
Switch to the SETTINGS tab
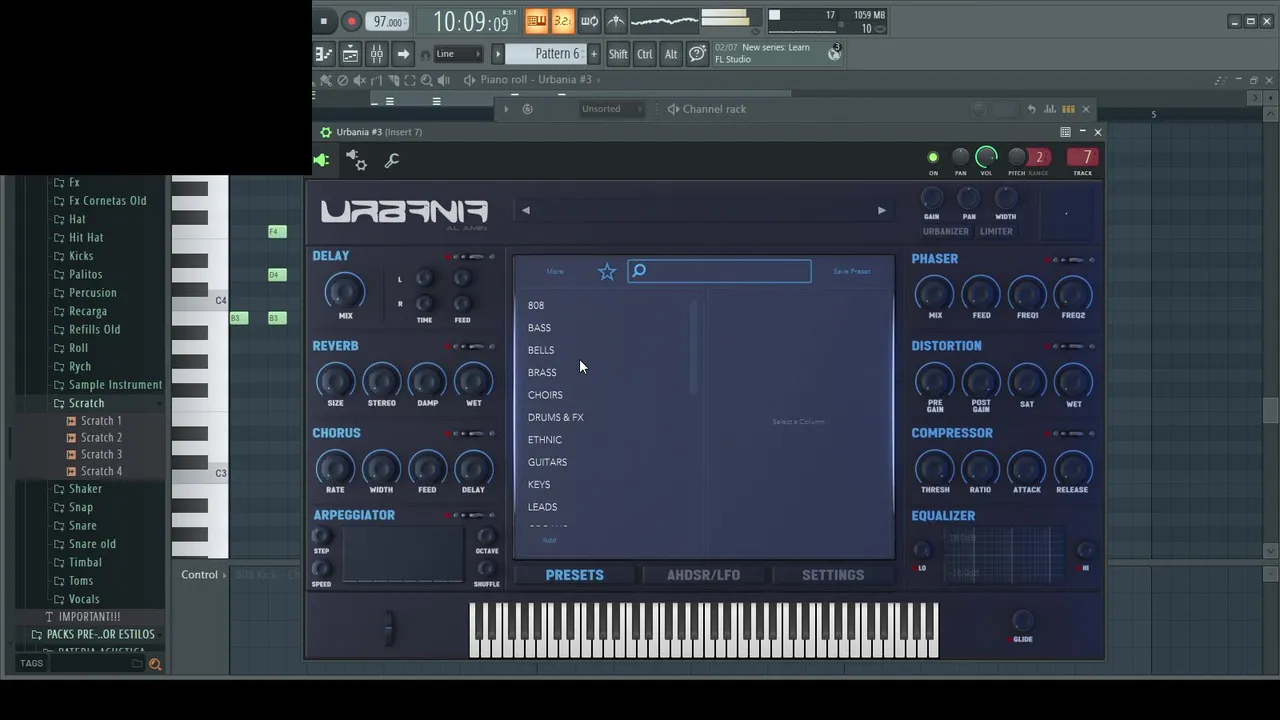pos(833,575)
